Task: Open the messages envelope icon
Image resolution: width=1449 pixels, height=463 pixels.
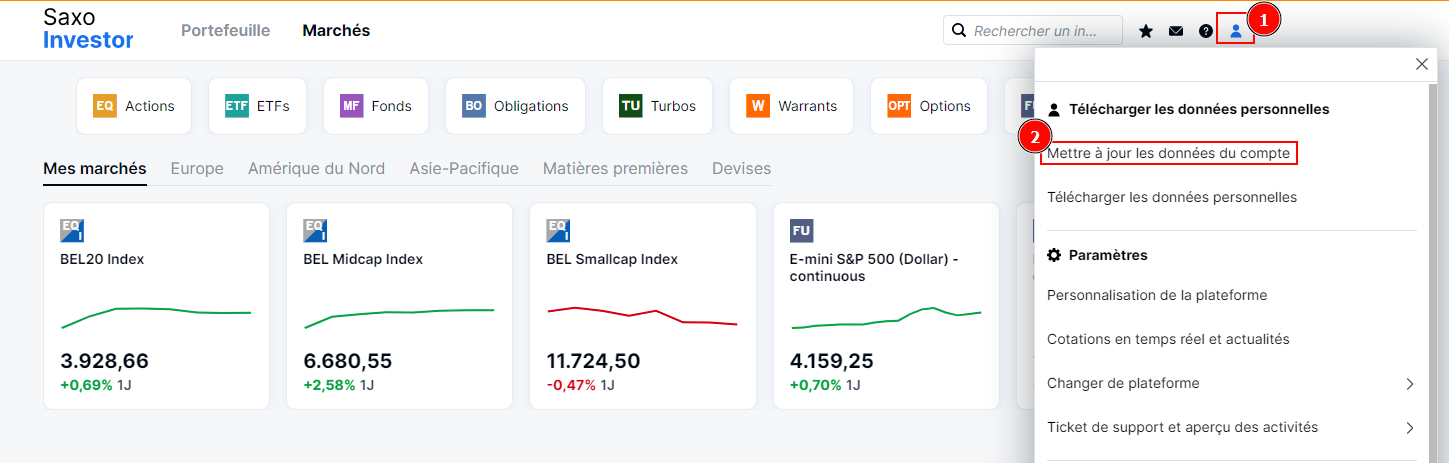Action: coord(1176,31)
